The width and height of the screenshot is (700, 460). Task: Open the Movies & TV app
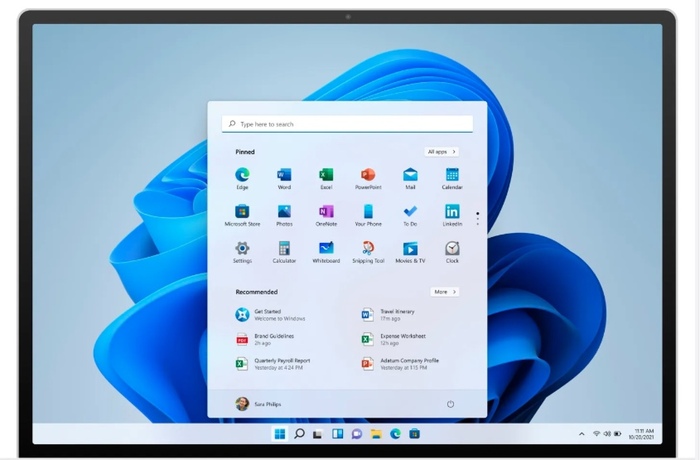point(410,251)
